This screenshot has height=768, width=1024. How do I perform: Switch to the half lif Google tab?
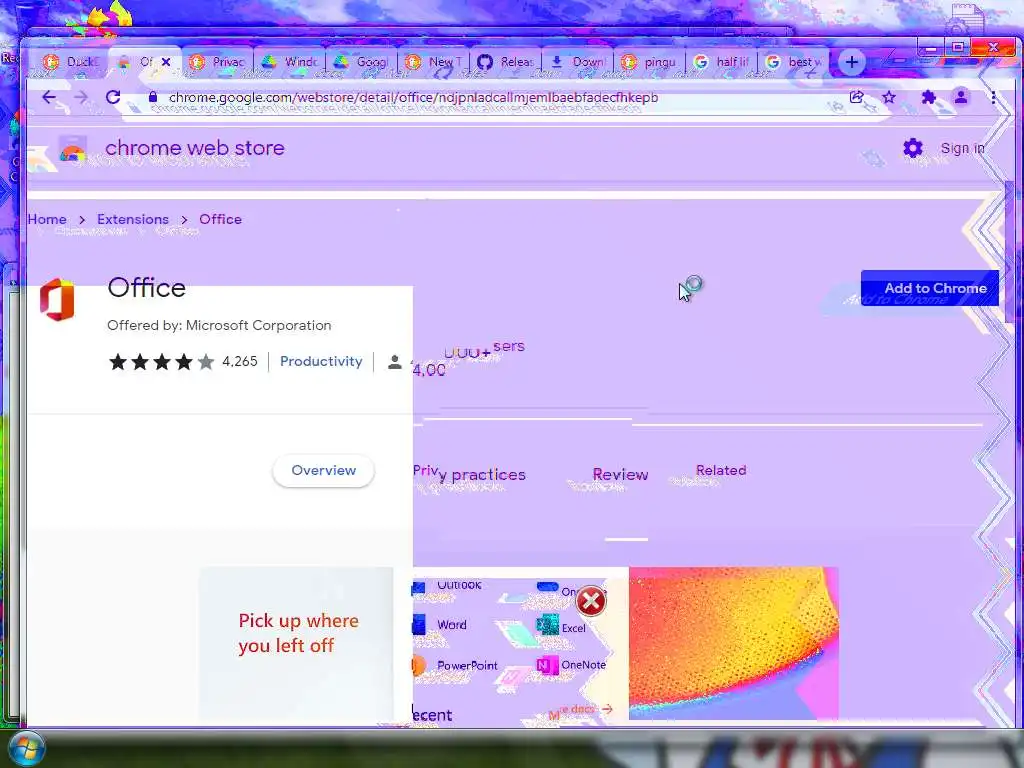pyautogui.click(x=721, y=62)
